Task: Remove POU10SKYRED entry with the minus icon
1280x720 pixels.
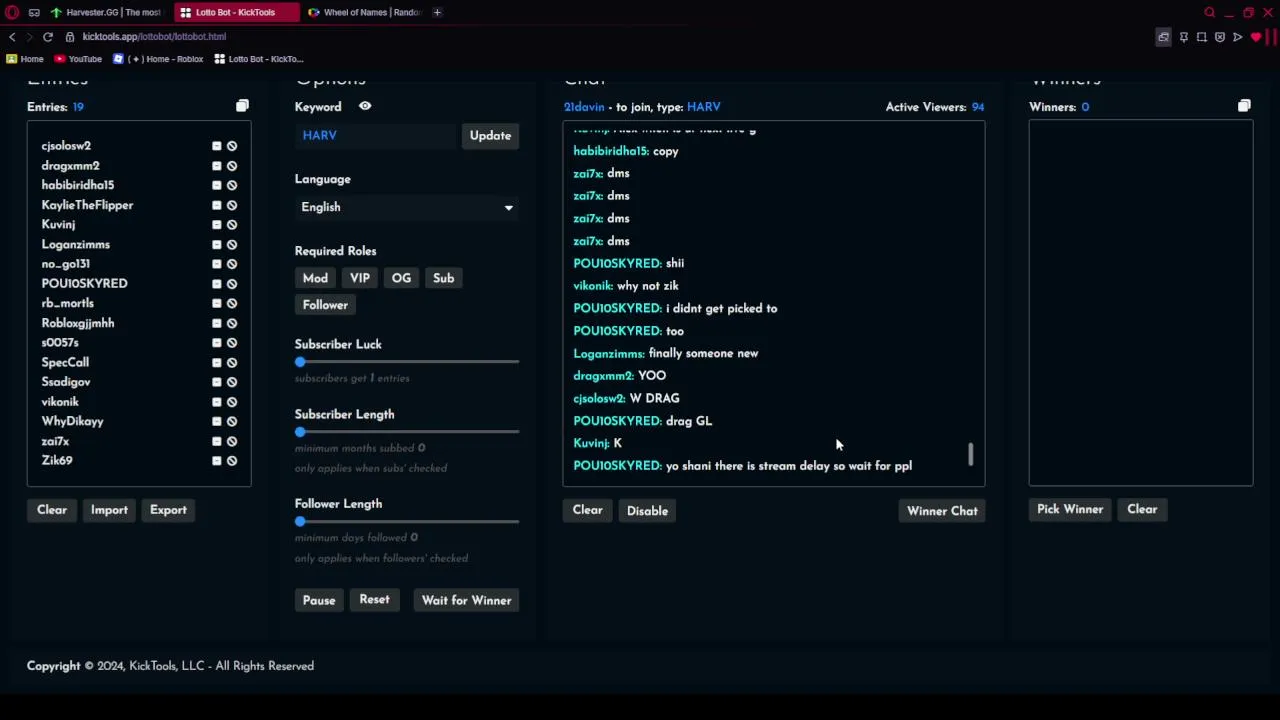Action: 216,284
